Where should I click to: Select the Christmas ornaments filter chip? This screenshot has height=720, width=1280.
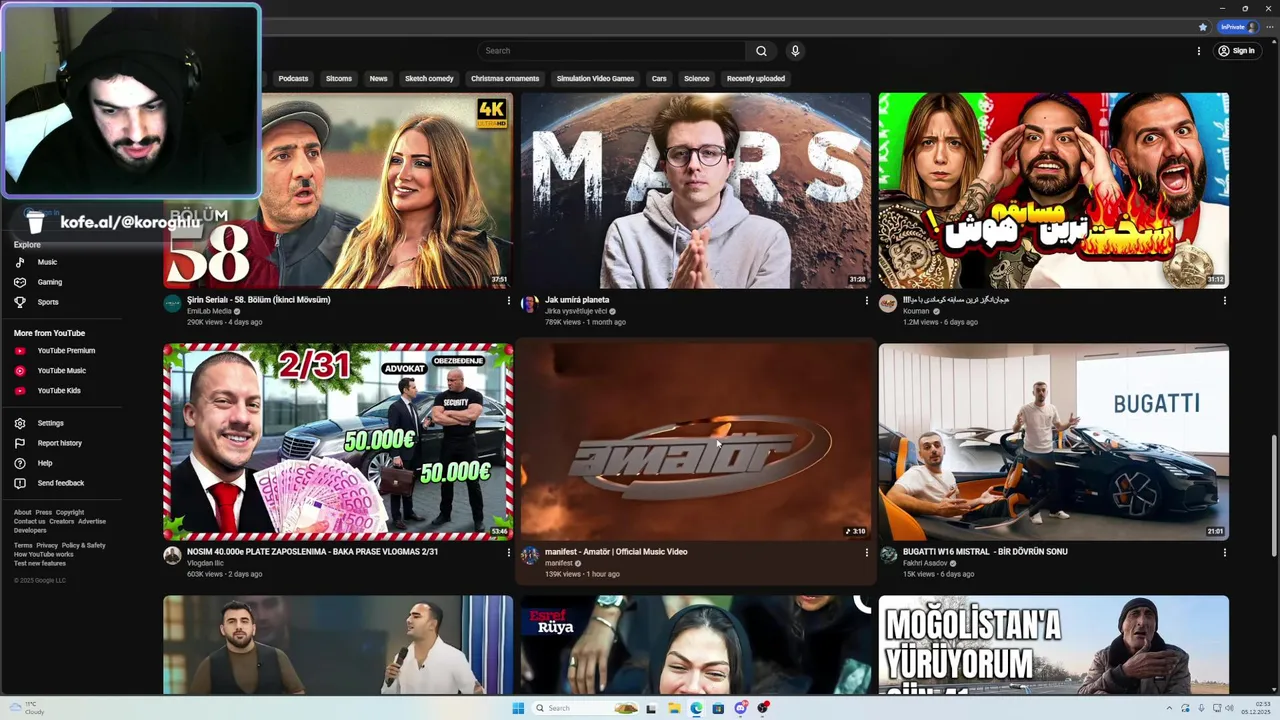coord(505,78)
